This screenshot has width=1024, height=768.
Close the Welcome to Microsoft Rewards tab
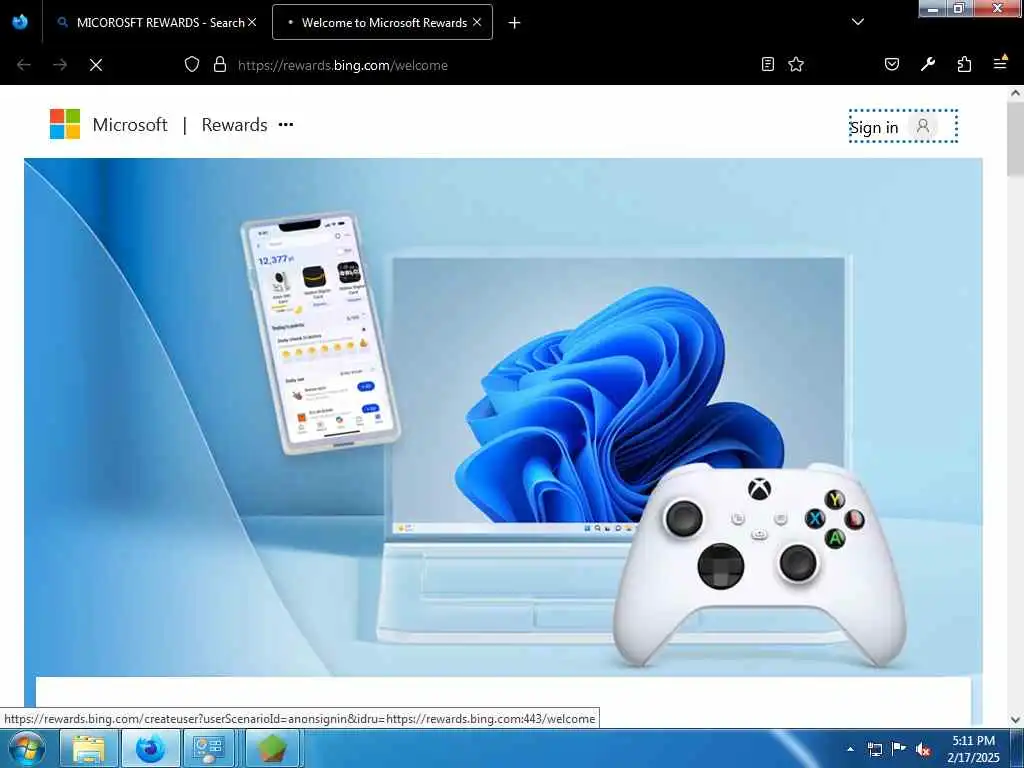[477, 22]
